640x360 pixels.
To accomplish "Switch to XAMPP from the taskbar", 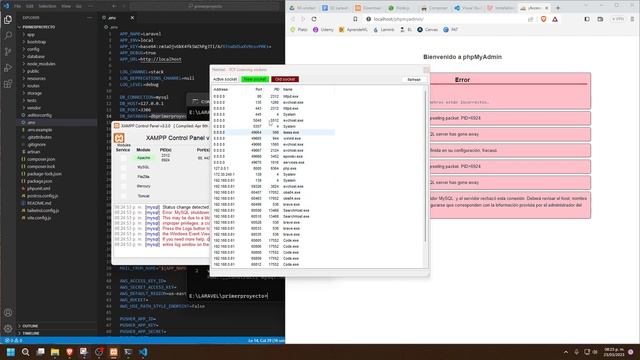I will (x=113, y=352).
